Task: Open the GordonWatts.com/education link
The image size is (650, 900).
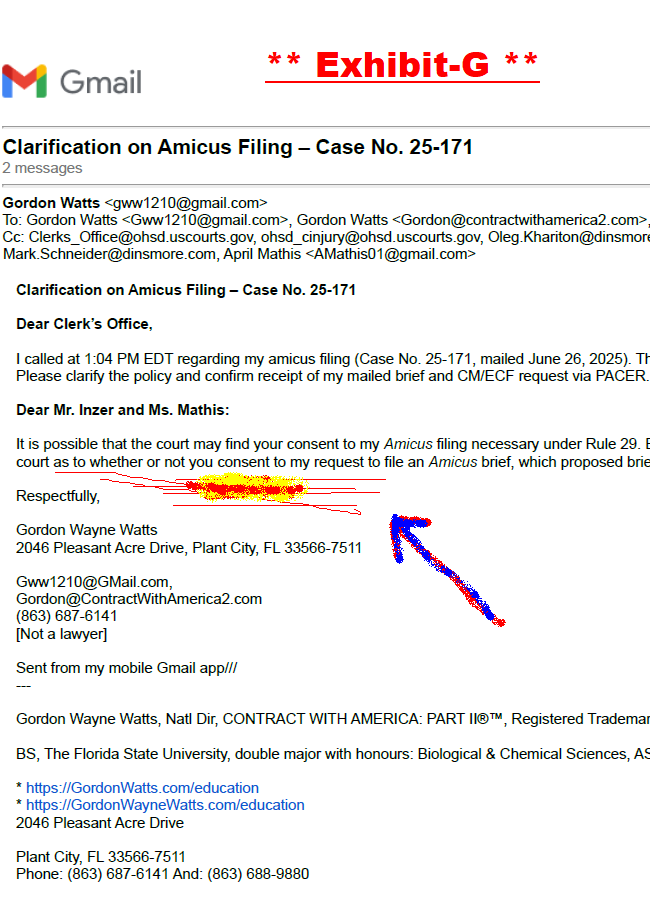Action: point(142,788)
